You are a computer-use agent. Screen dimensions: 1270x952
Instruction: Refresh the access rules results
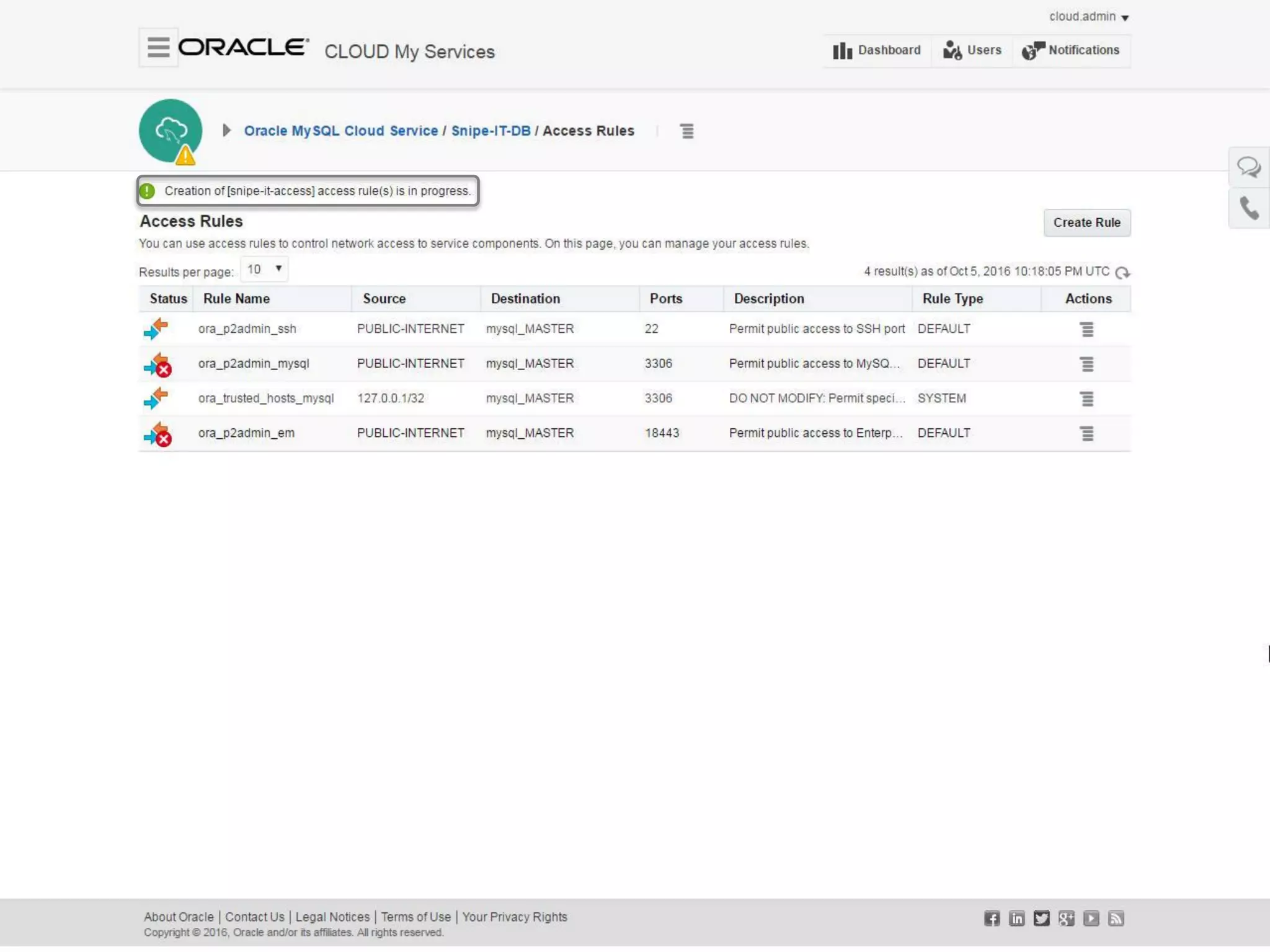1122,273
